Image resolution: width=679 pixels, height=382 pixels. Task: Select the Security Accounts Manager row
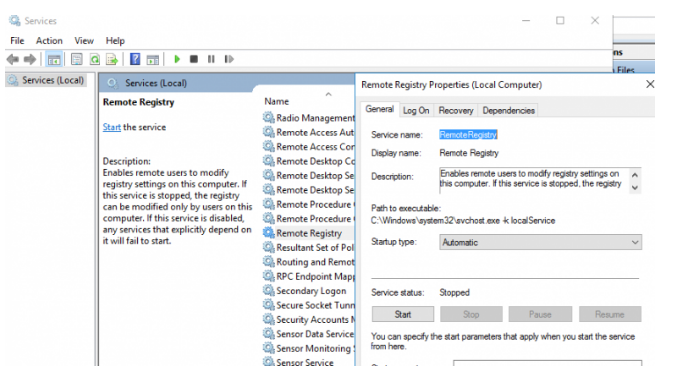point(309,319)
